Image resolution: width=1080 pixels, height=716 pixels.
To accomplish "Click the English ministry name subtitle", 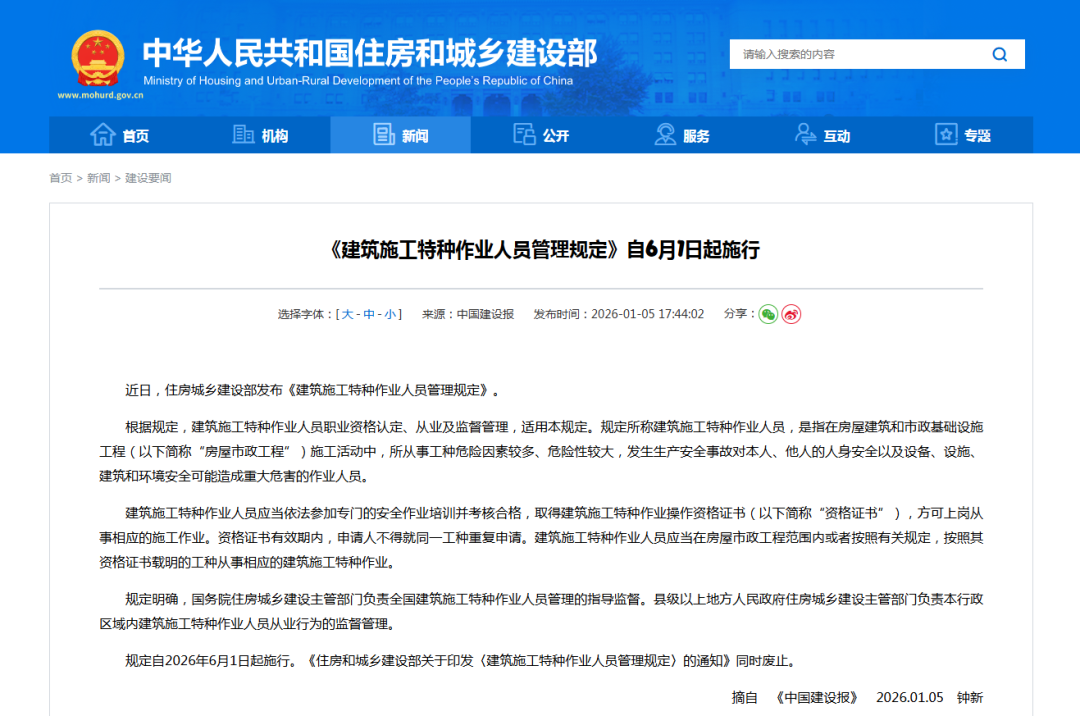I will [358, 81].
